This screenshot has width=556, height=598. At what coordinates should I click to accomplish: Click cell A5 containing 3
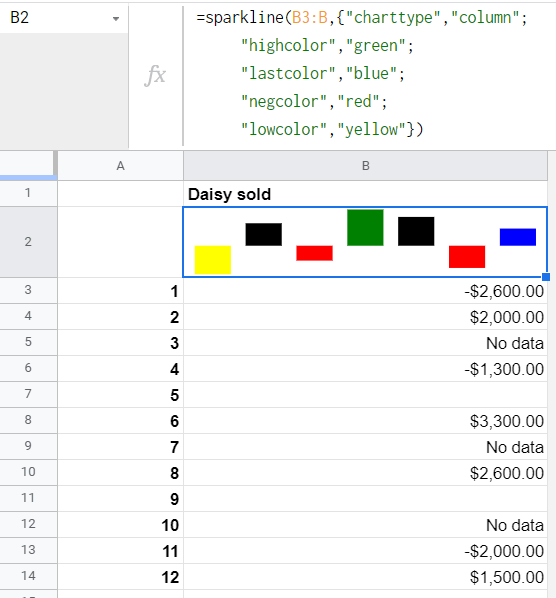click(121, 343)
